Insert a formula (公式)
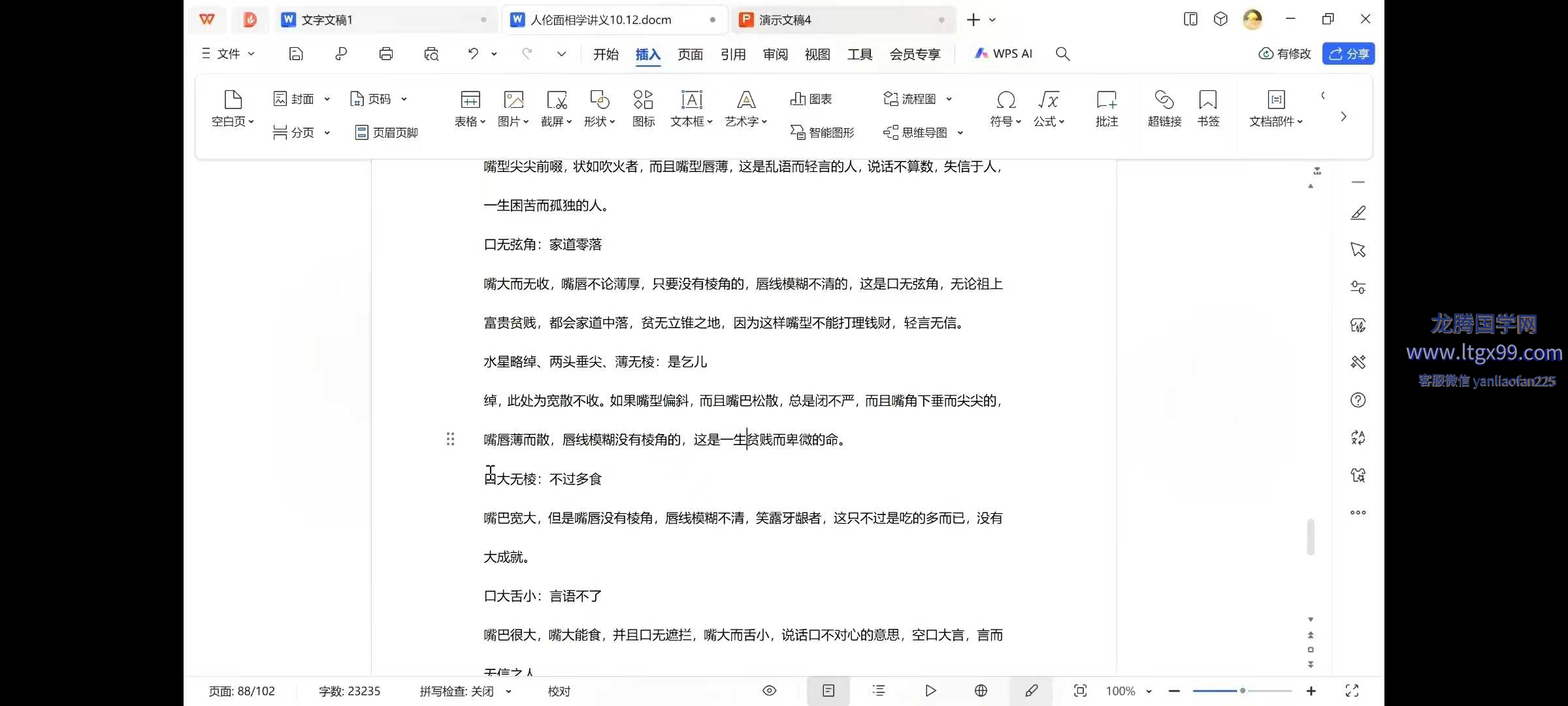The image size is (1568, 706). pyautogui.click(x=1049, y=109)
